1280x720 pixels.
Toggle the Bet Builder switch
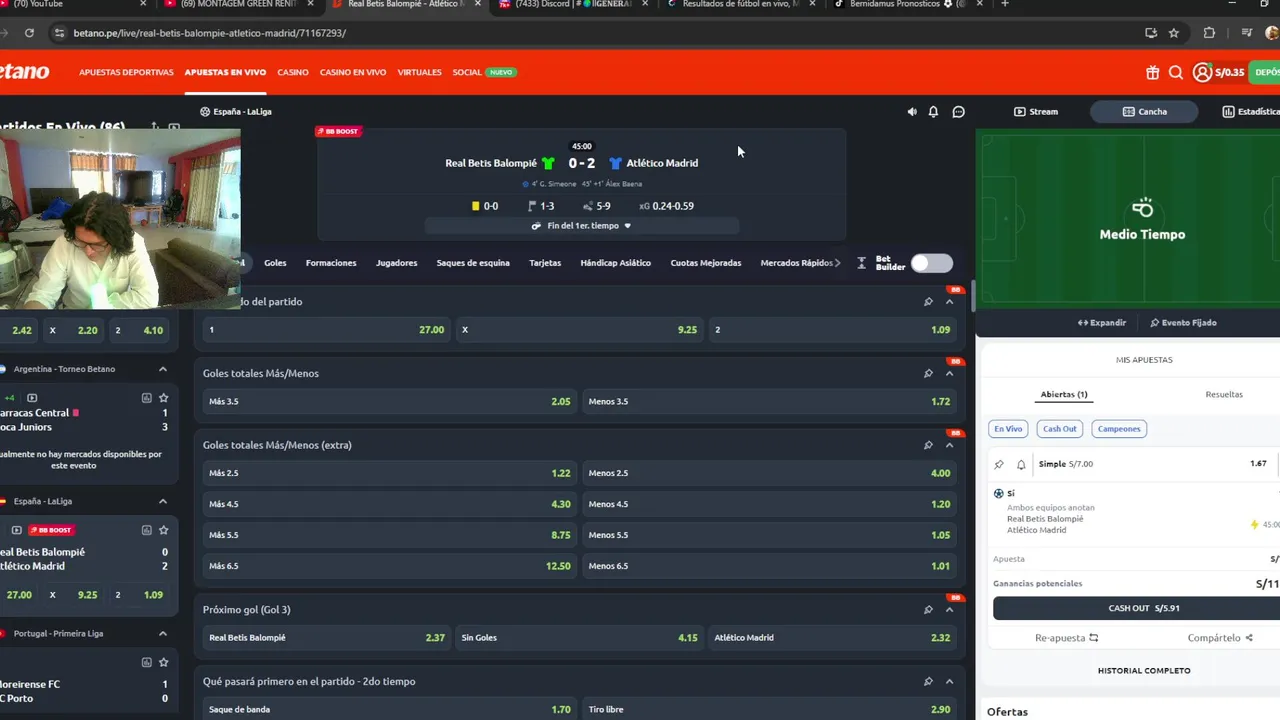click(x=931, y=263)
